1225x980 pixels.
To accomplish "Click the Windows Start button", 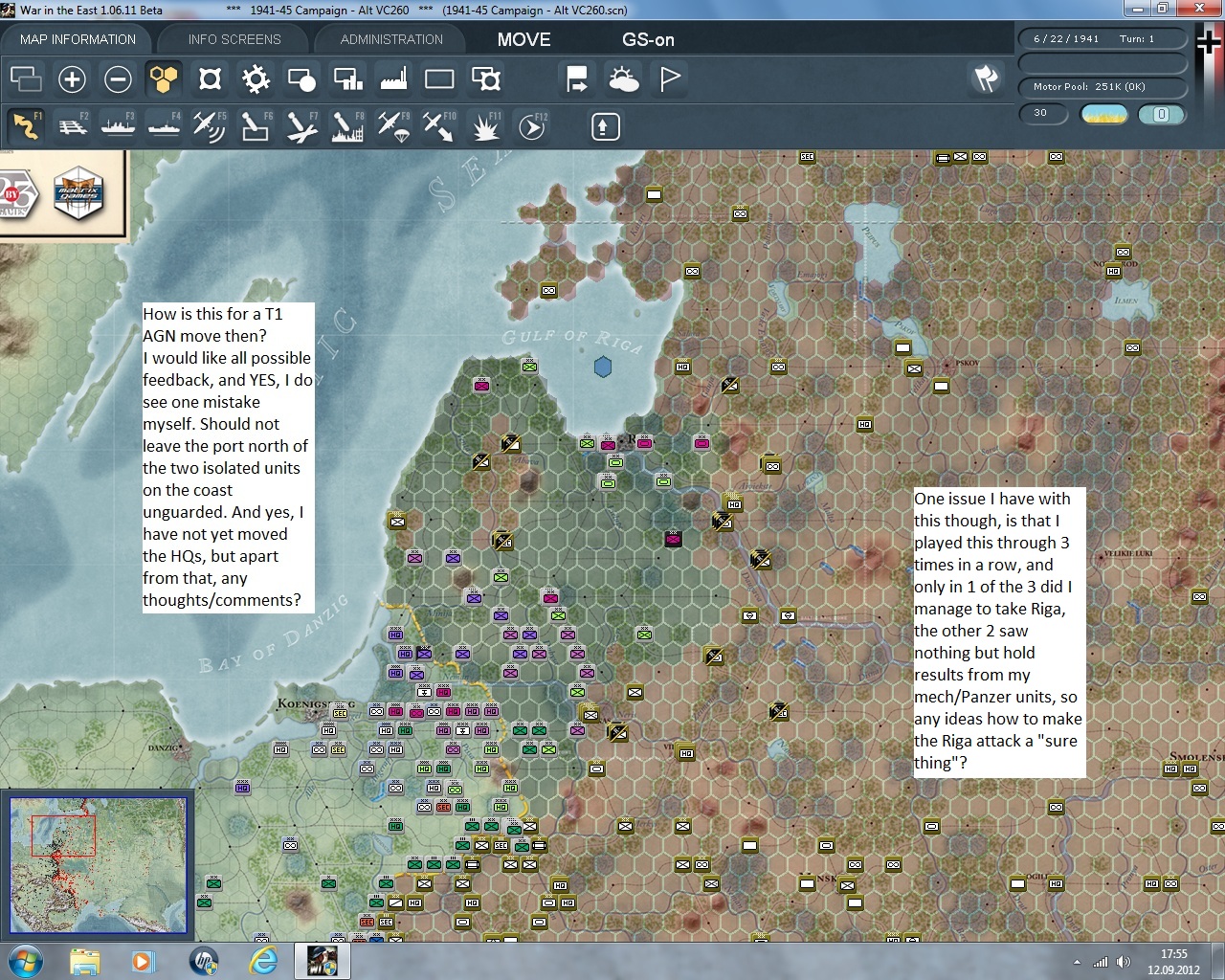I will 26,961.
